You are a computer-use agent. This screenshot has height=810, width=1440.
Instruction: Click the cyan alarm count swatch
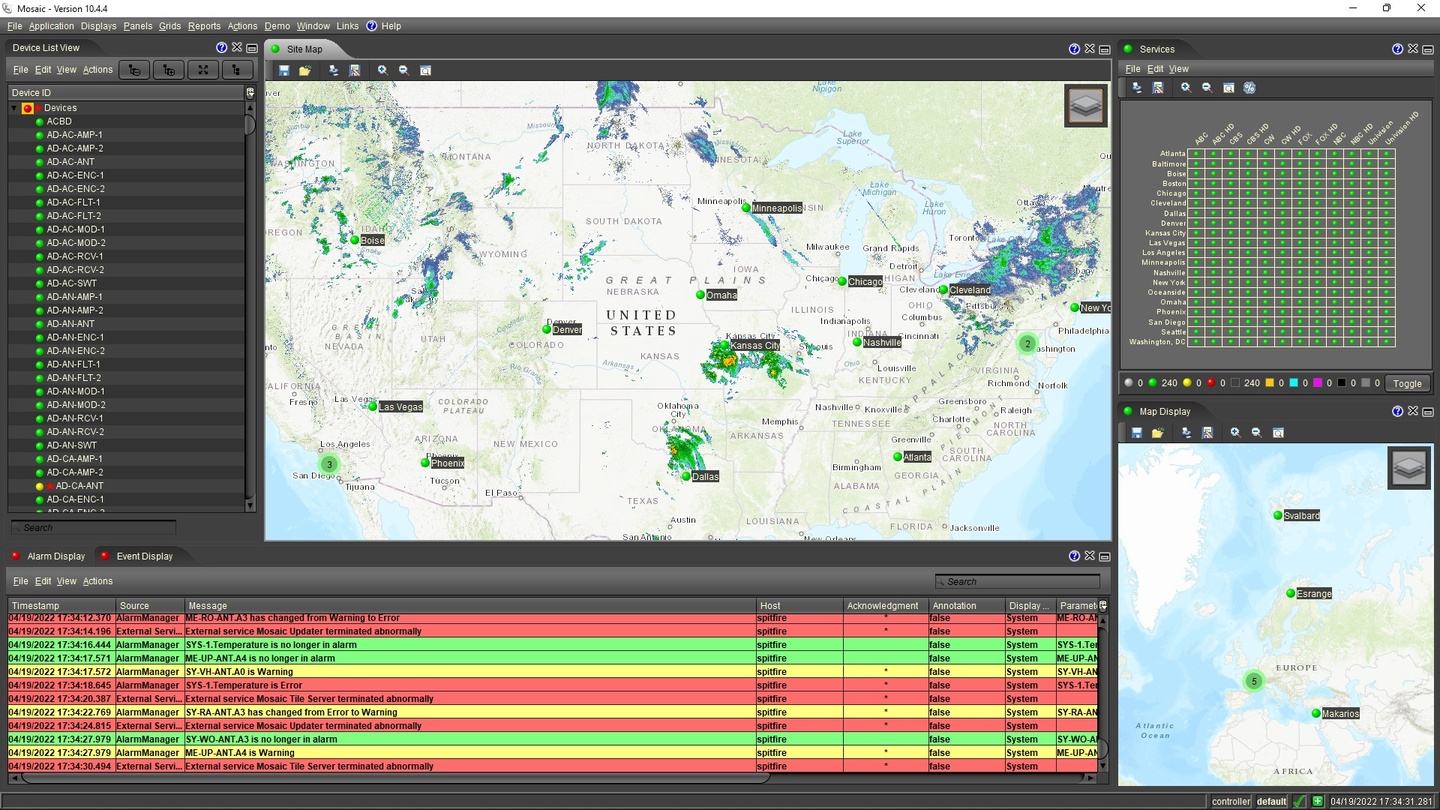click(x=1292, y=382)
